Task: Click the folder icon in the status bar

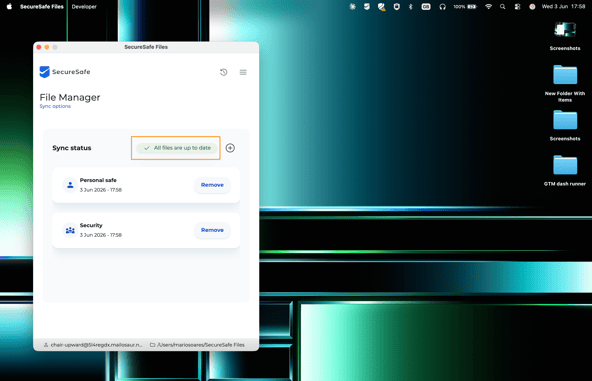Action: coord(153,345)
